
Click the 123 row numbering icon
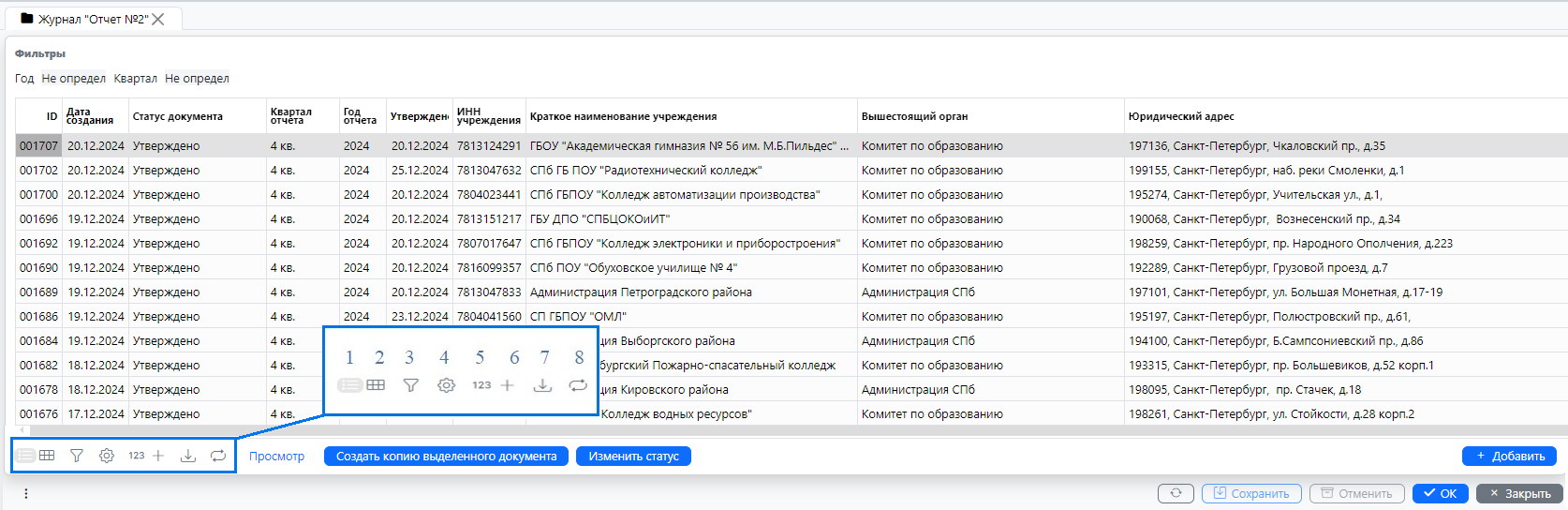click(136, 456)
